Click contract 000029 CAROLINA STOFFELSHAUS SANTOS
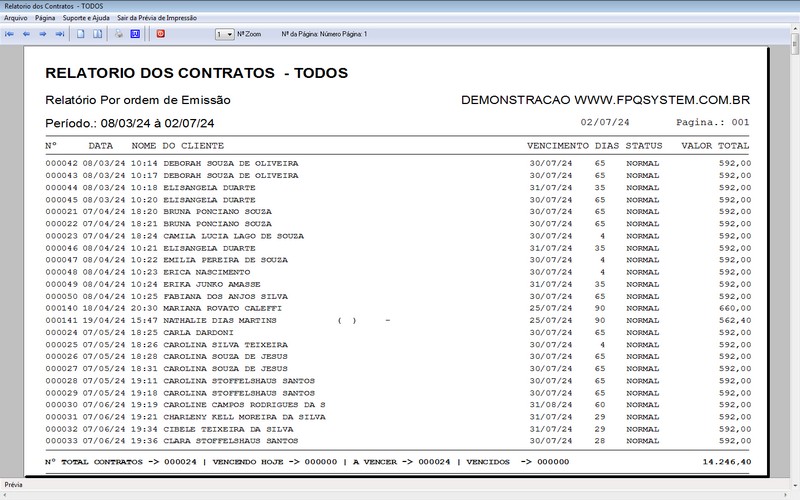The image size is (800, 500). [398, 393]
